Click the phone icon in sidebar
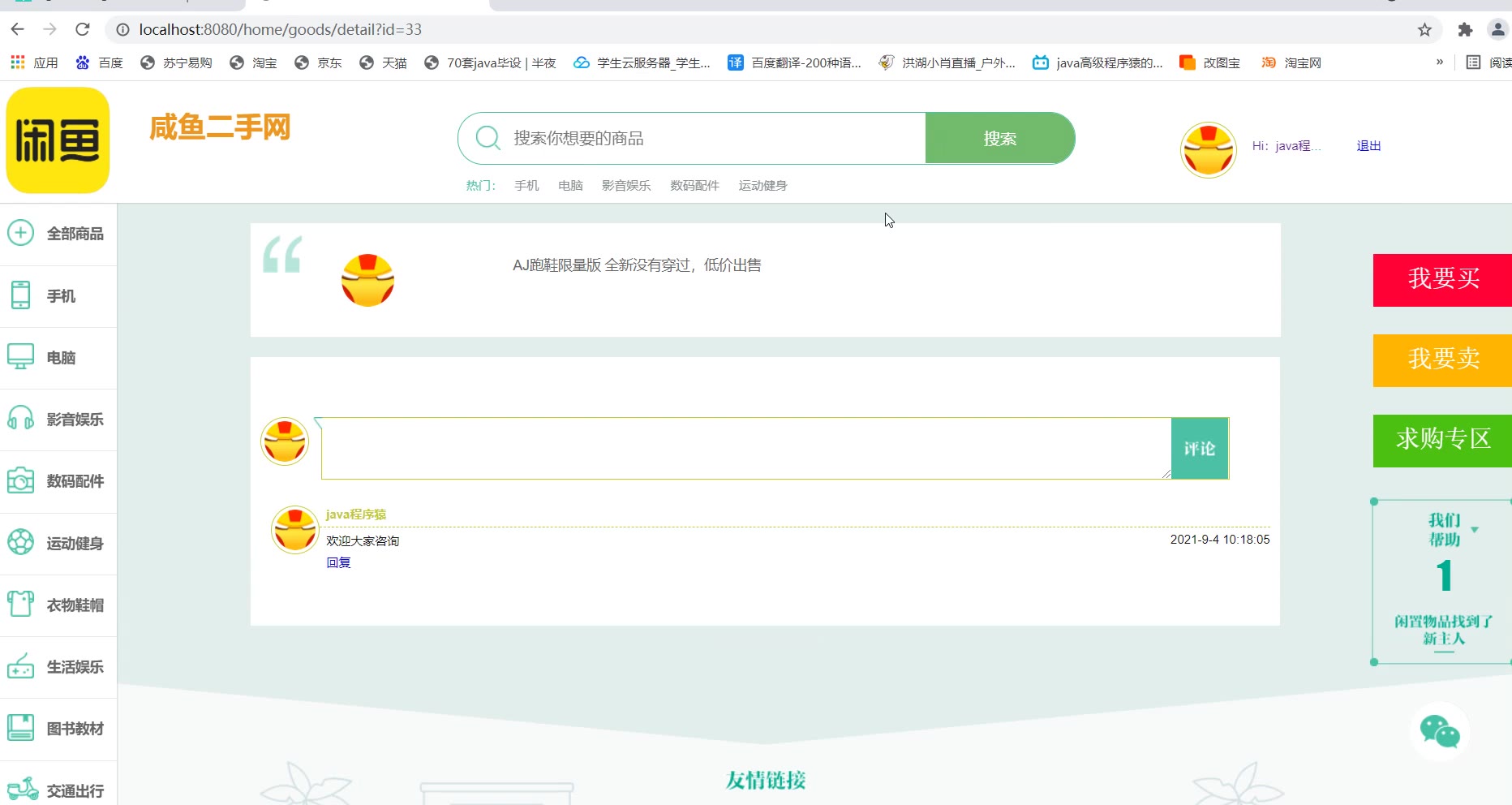Screen dimensions: 1512x805 [x=20, y=295]
